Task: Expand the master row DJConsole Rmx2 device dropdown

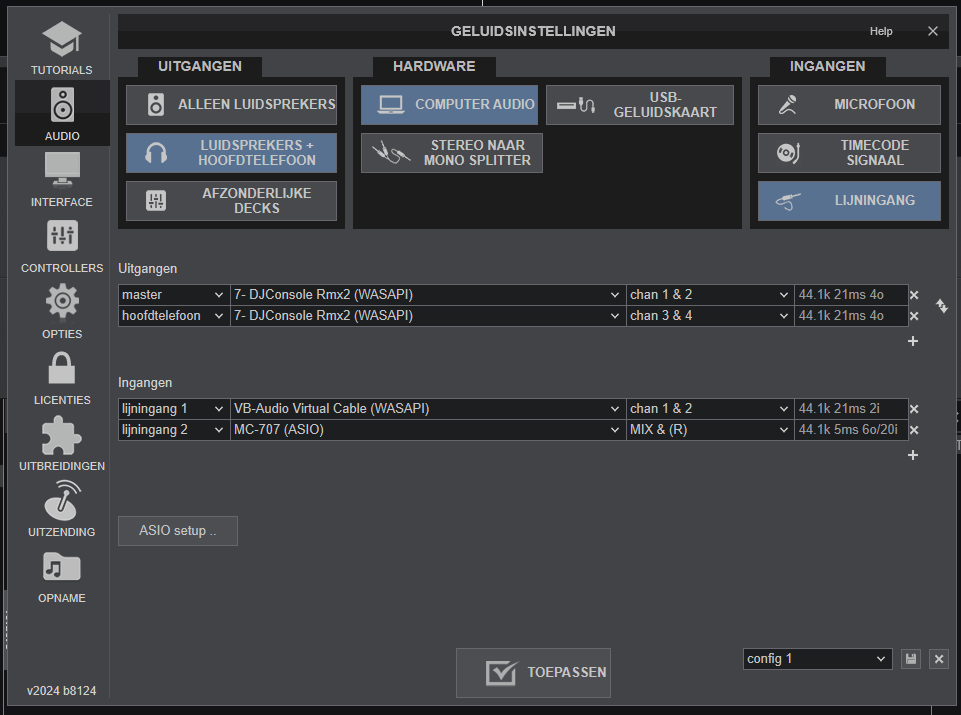Action: [x=428, y=295]
